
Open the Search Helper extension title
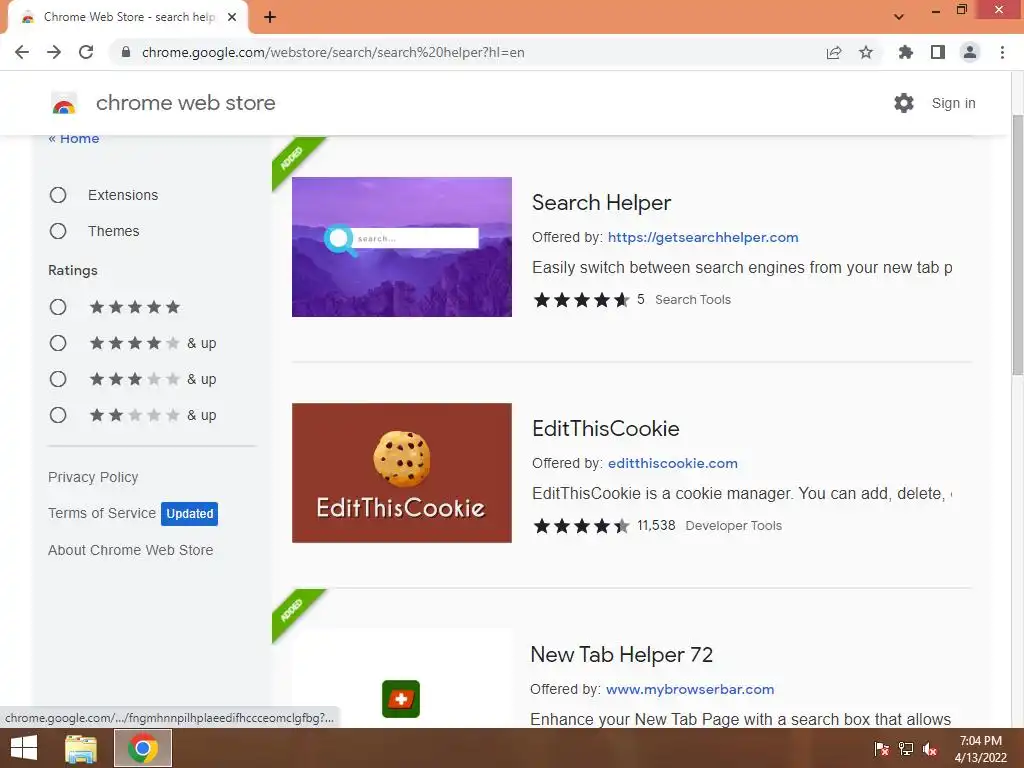pyautogui.click(x=601, y=202)
